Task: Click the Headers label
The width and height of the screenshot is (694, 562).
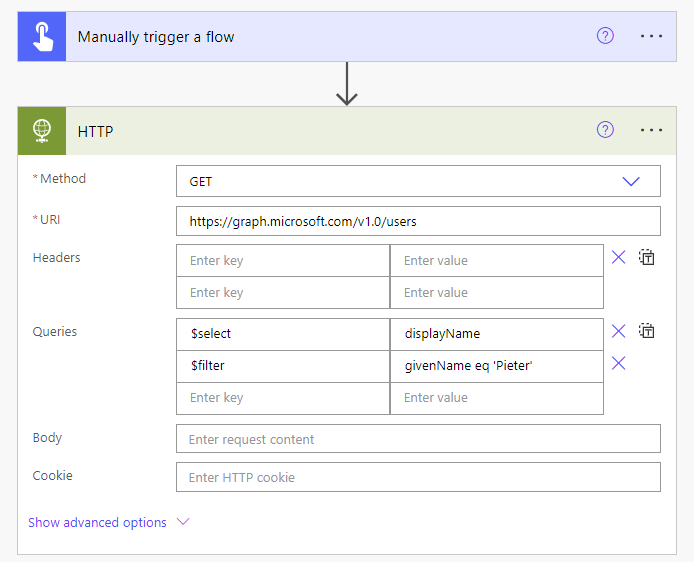Action: coord(57,258)
